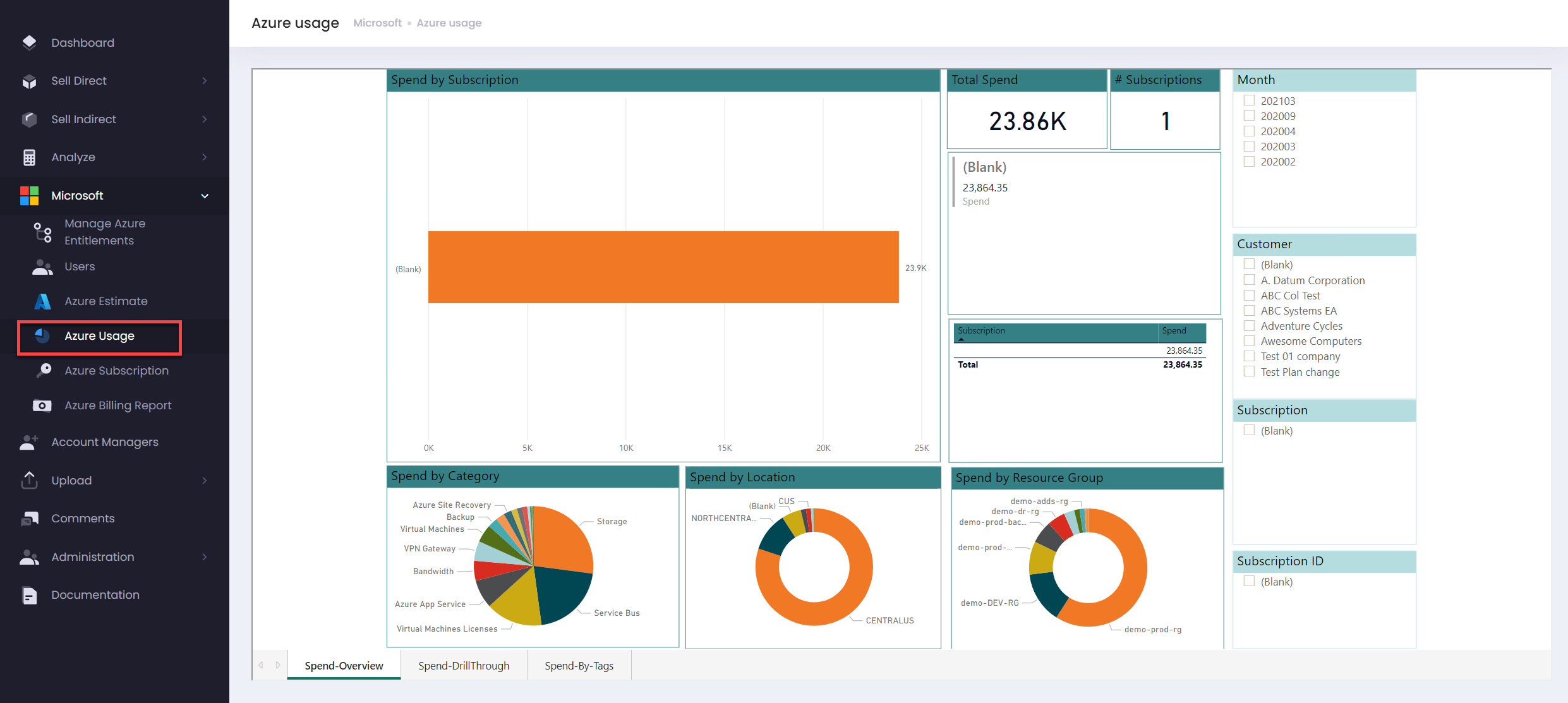
Task: Expand the Sell Indirect submenu chevron
Action: tap(205, 119)
